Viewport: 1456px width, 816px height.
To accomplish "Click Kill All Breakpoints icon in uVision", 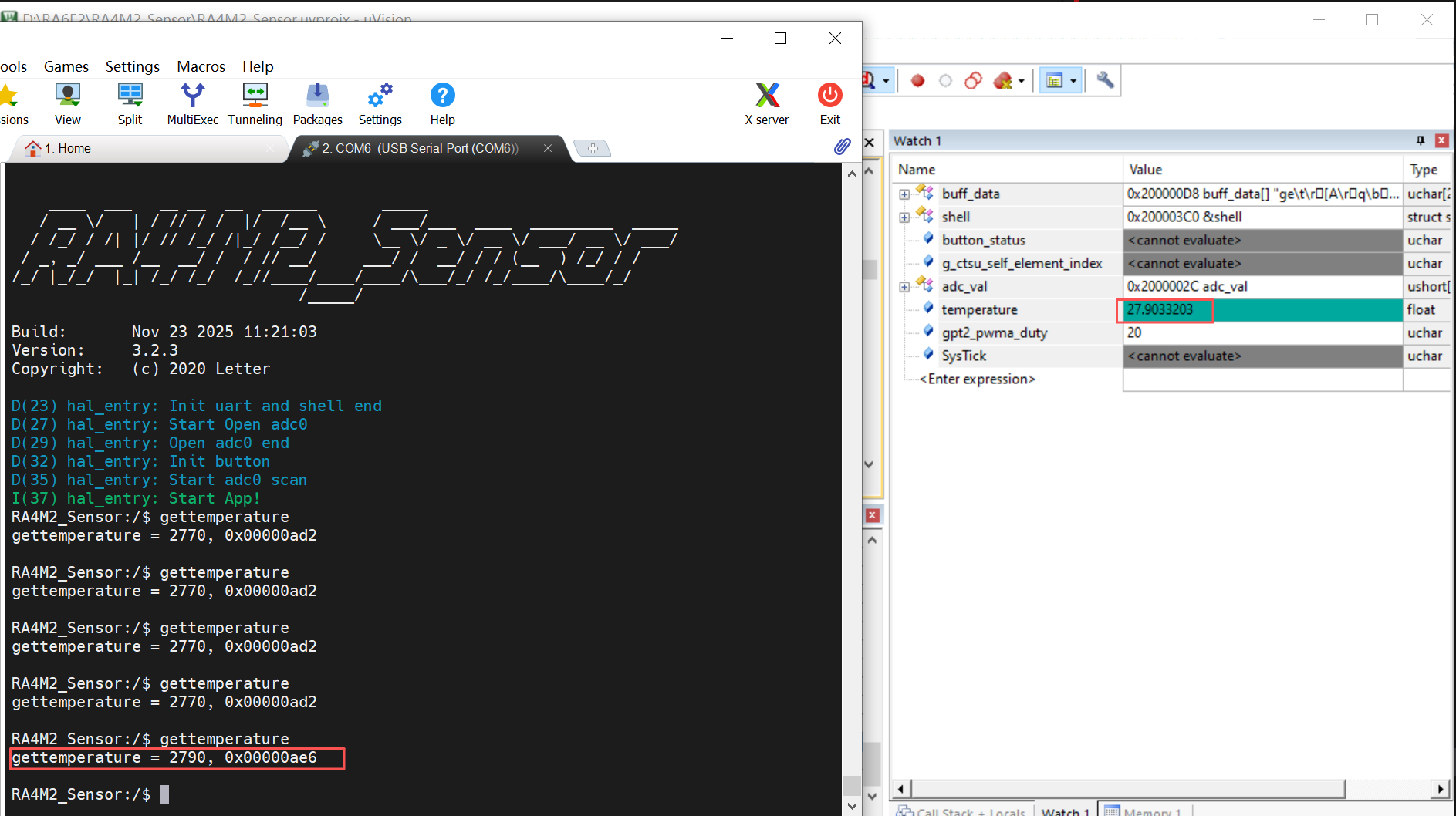I will click(x=1002, y=80).
